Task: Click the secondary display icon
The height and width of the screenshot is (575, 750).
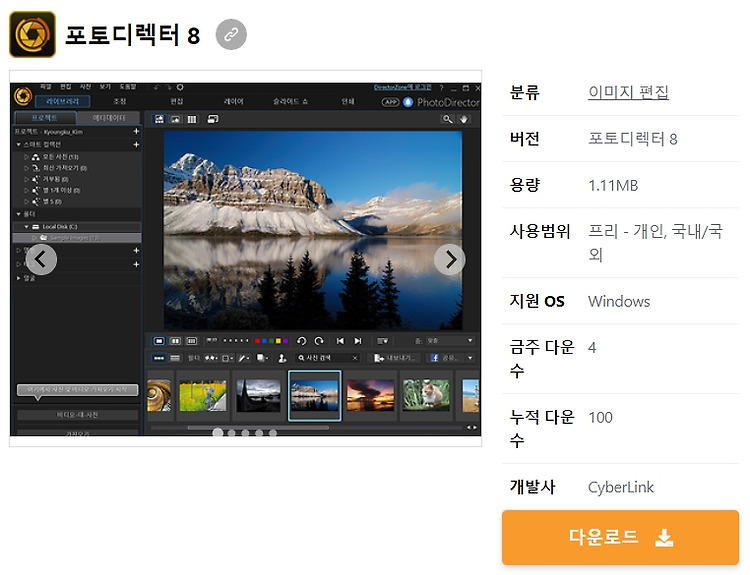Action: tap(213, 119)
